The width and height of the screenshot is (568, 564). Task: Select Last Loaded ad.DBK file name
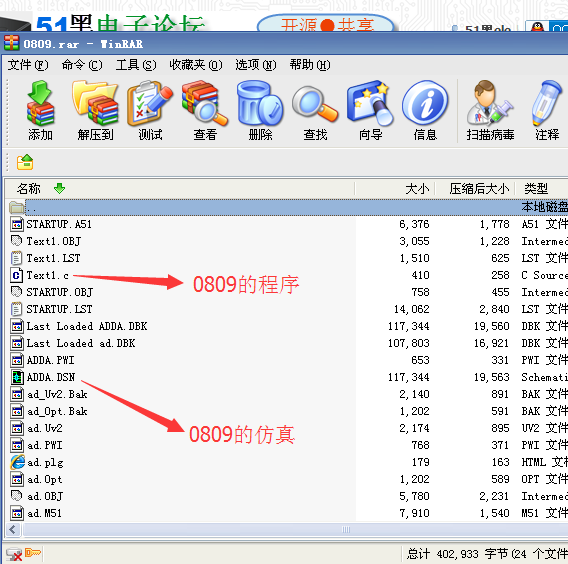(81, 343)
